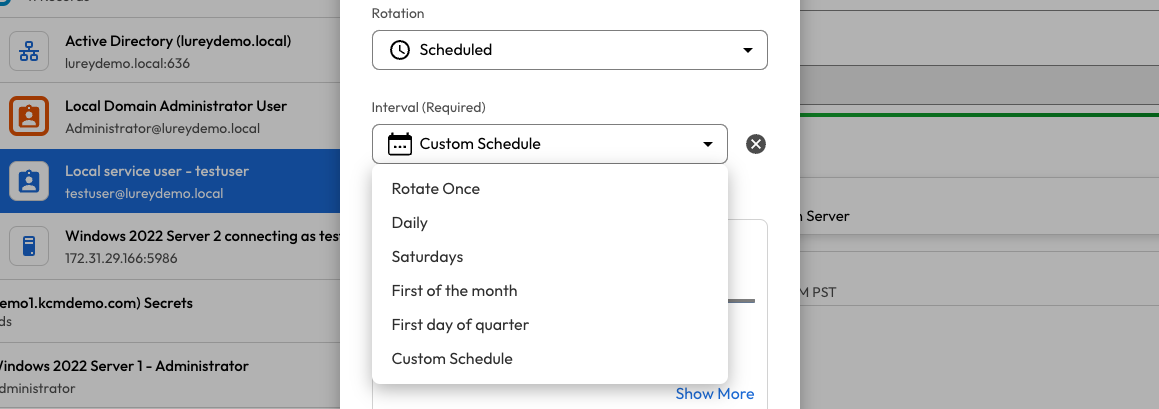
Task: Clear the interval with the X icon
Action: (756, 144)
